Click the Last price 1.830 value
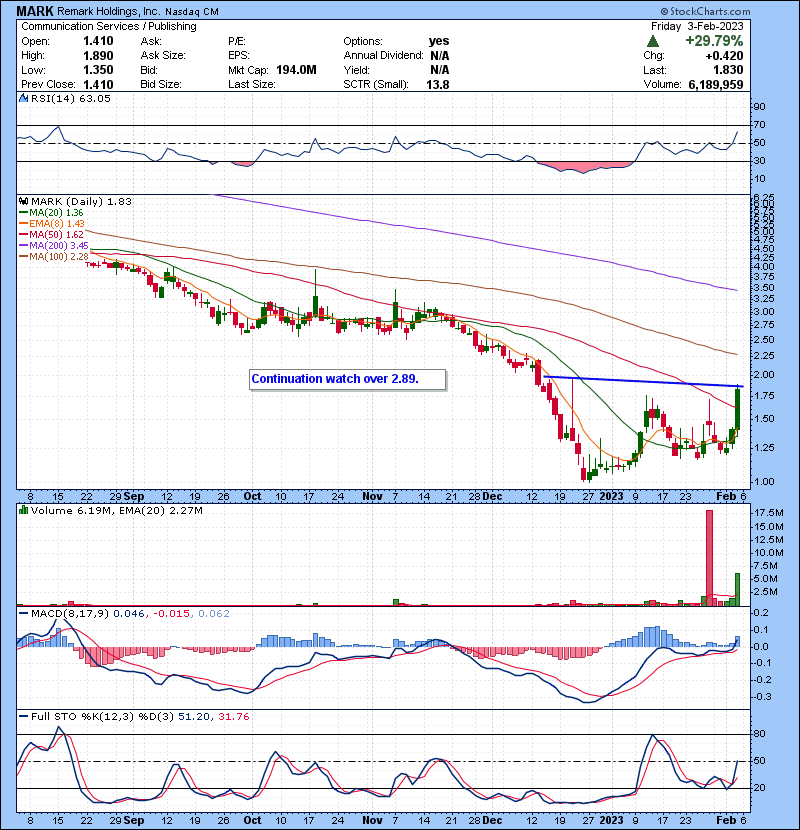 point(728,70)
